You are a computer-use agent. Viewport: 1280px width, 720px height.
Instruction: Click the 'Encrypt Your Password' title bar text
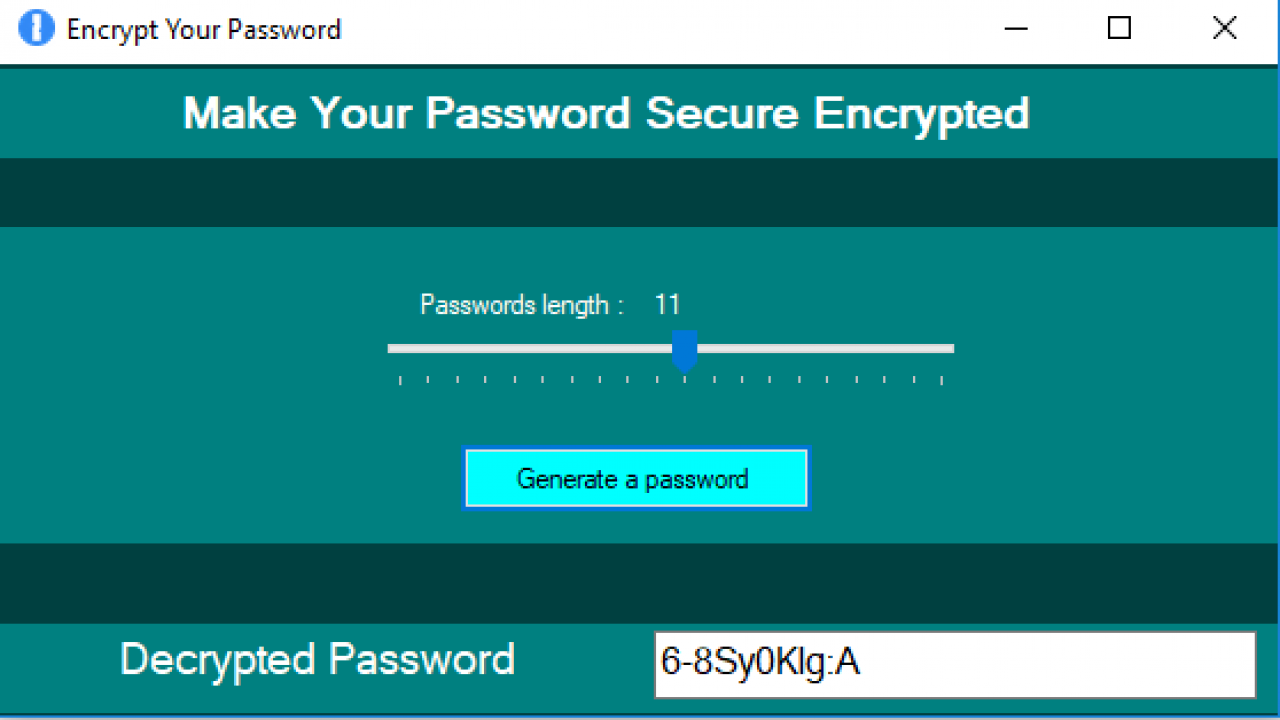[x=204, y=29]
